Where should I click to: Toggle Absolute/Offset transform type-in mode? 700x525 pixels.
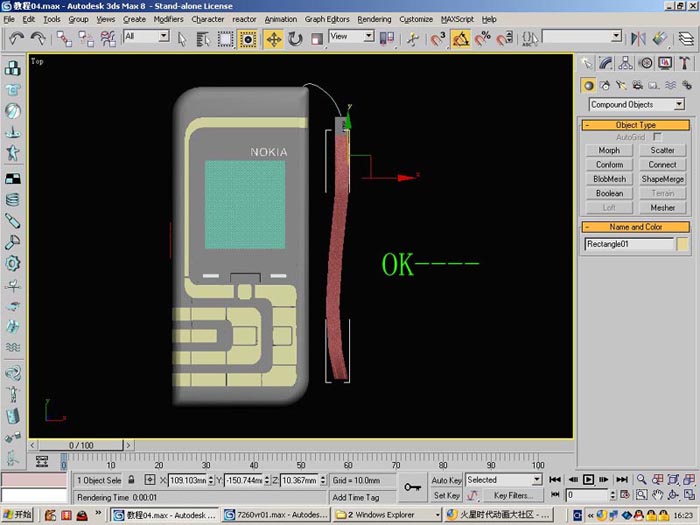pyautogui.click(x=150, y=480)
